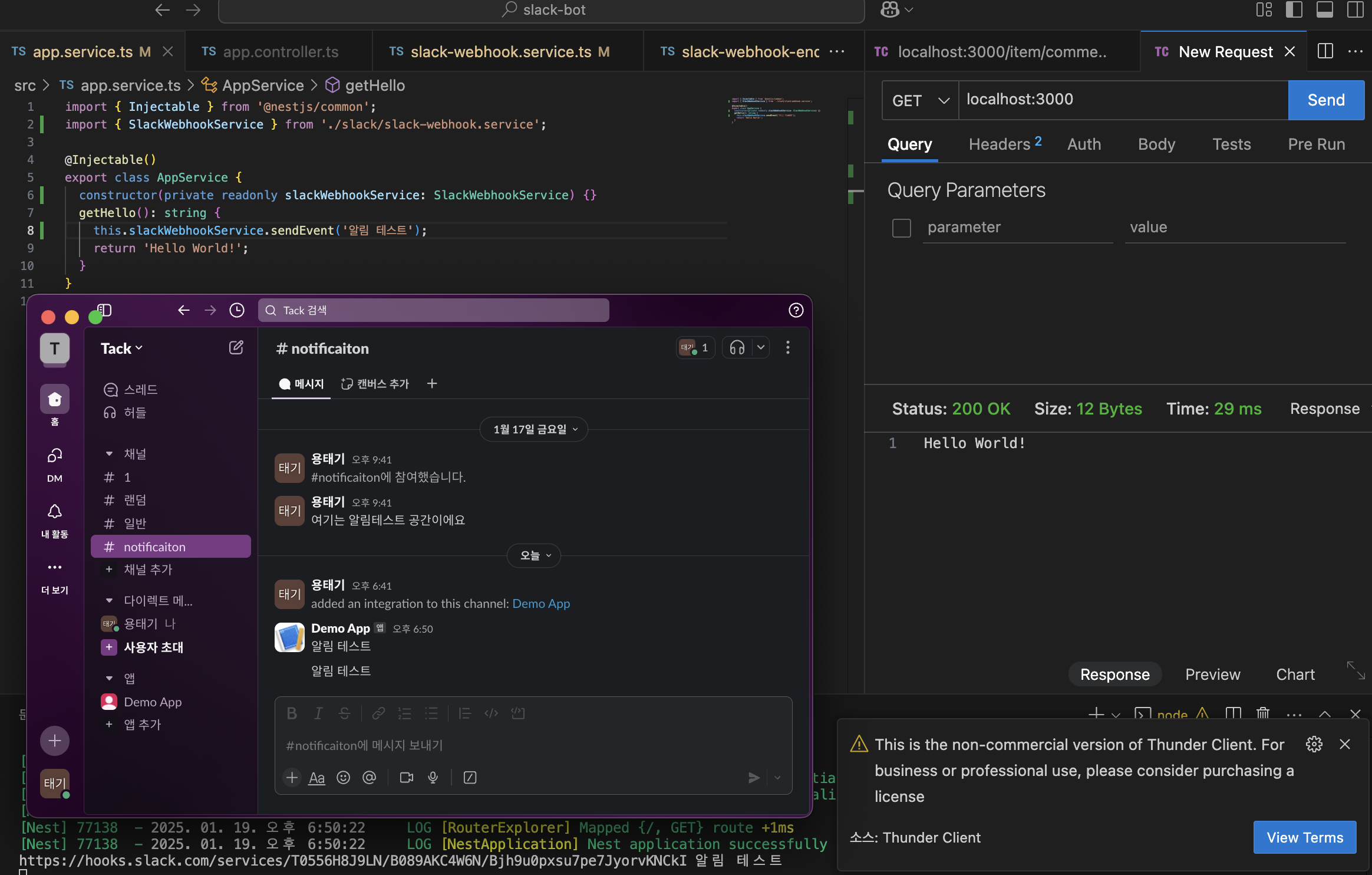Open Slack Home sidebar icon
Image resolution: width=1372 pixels, height=875 pixels.
pos(55,400)
